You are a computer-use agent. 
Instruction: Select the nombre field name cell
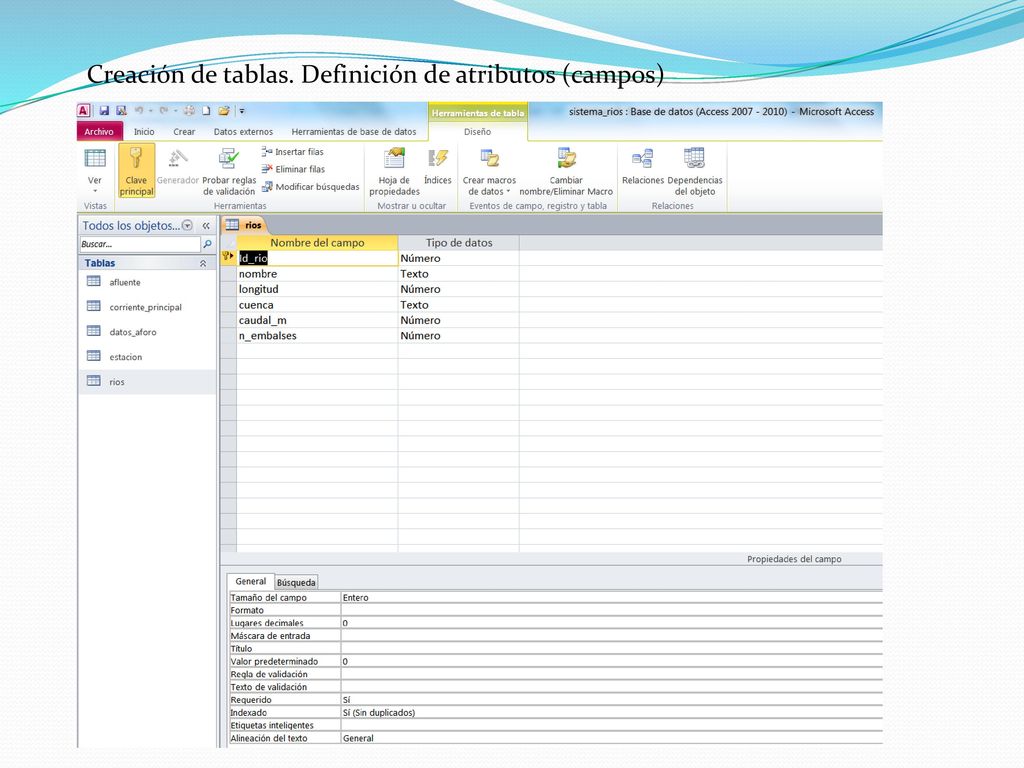(317, 274)
